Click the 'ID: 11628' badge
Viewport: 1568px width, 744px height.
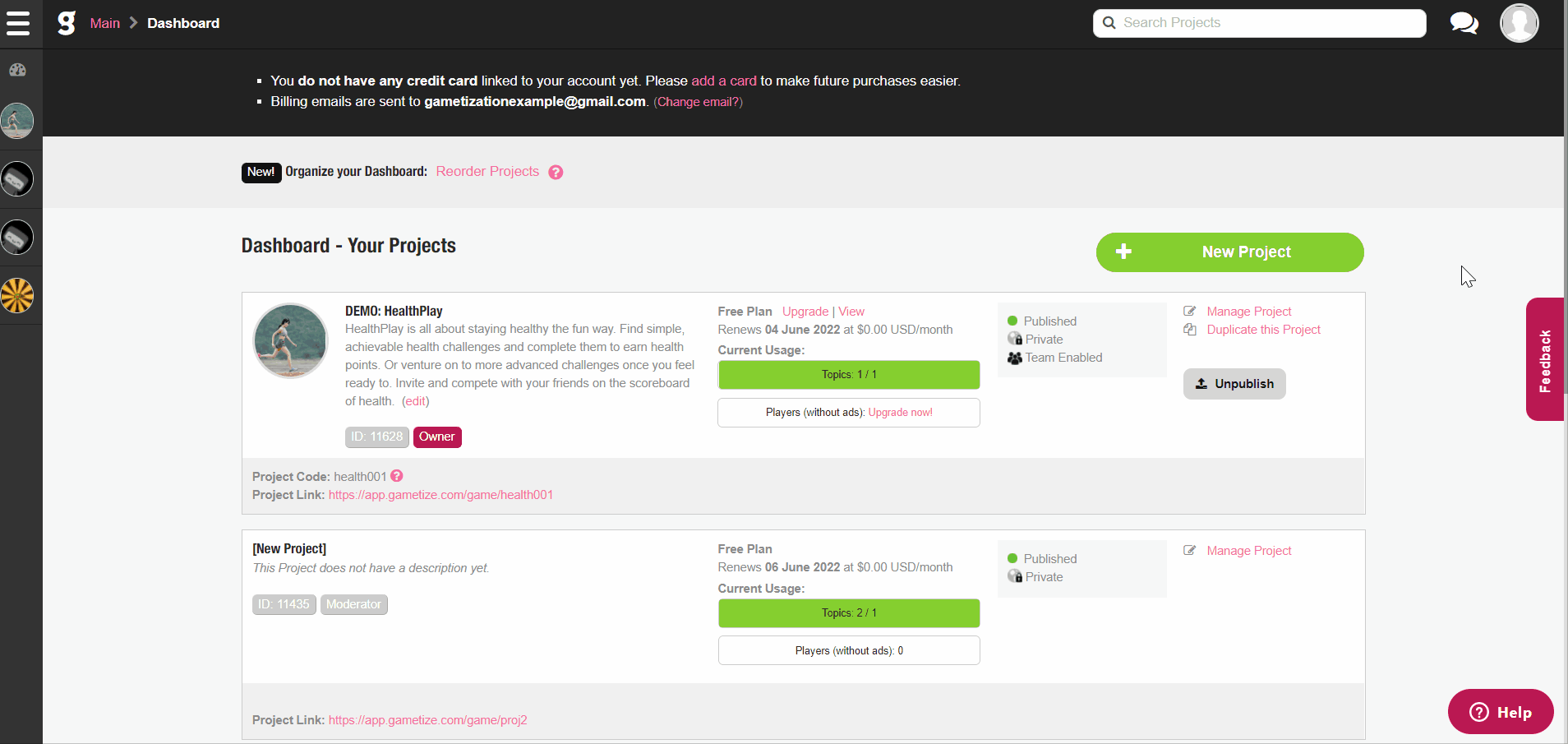click(x=377, y=437)
